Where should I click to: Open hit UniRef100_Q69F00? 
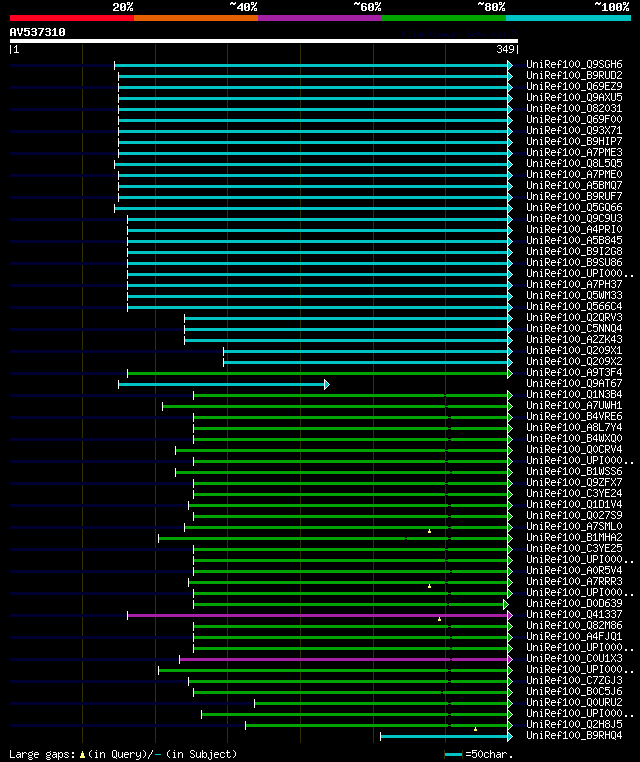[574, 119]
